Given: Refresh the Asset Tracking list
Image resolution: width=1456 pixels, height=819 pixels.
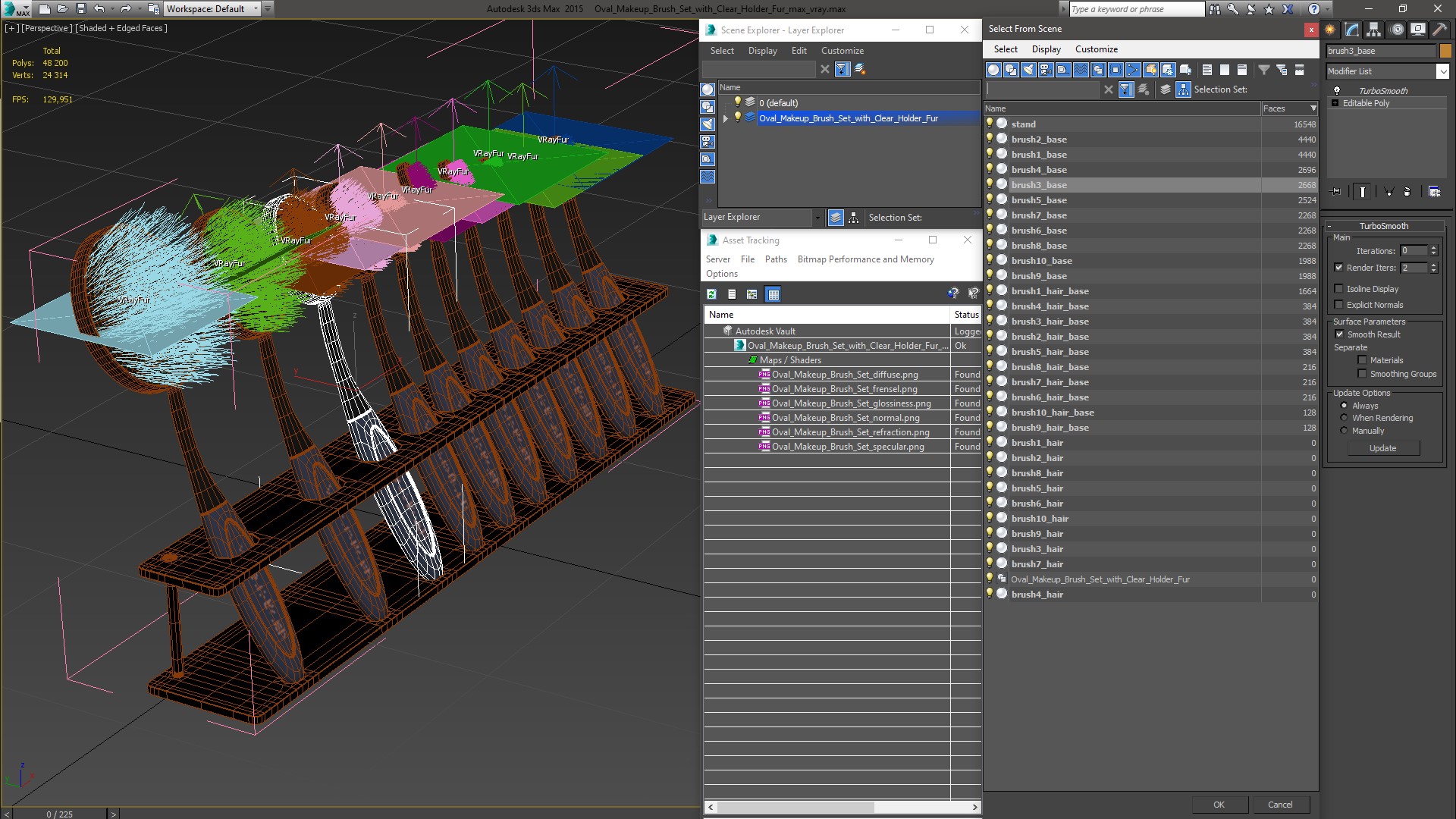Looking at the screenshot, I should pos(711,294).
